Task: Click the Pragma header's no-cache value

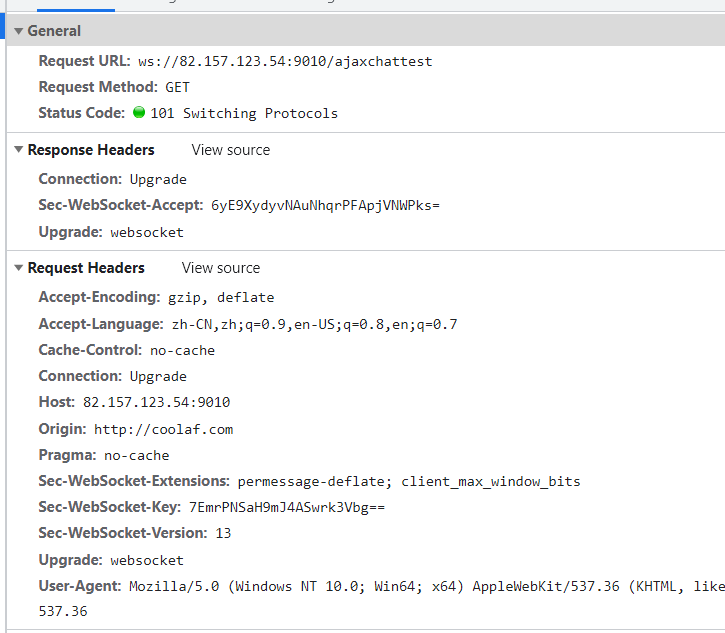Action: click(136, 455)
